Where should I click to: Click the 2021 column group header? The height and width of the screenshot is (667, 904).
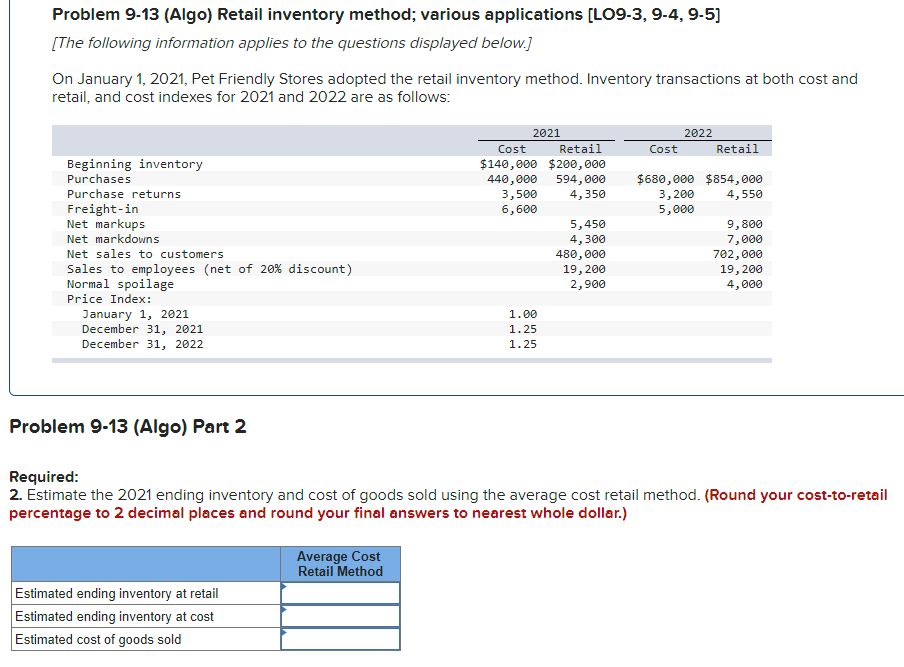(x=546, y=133)
